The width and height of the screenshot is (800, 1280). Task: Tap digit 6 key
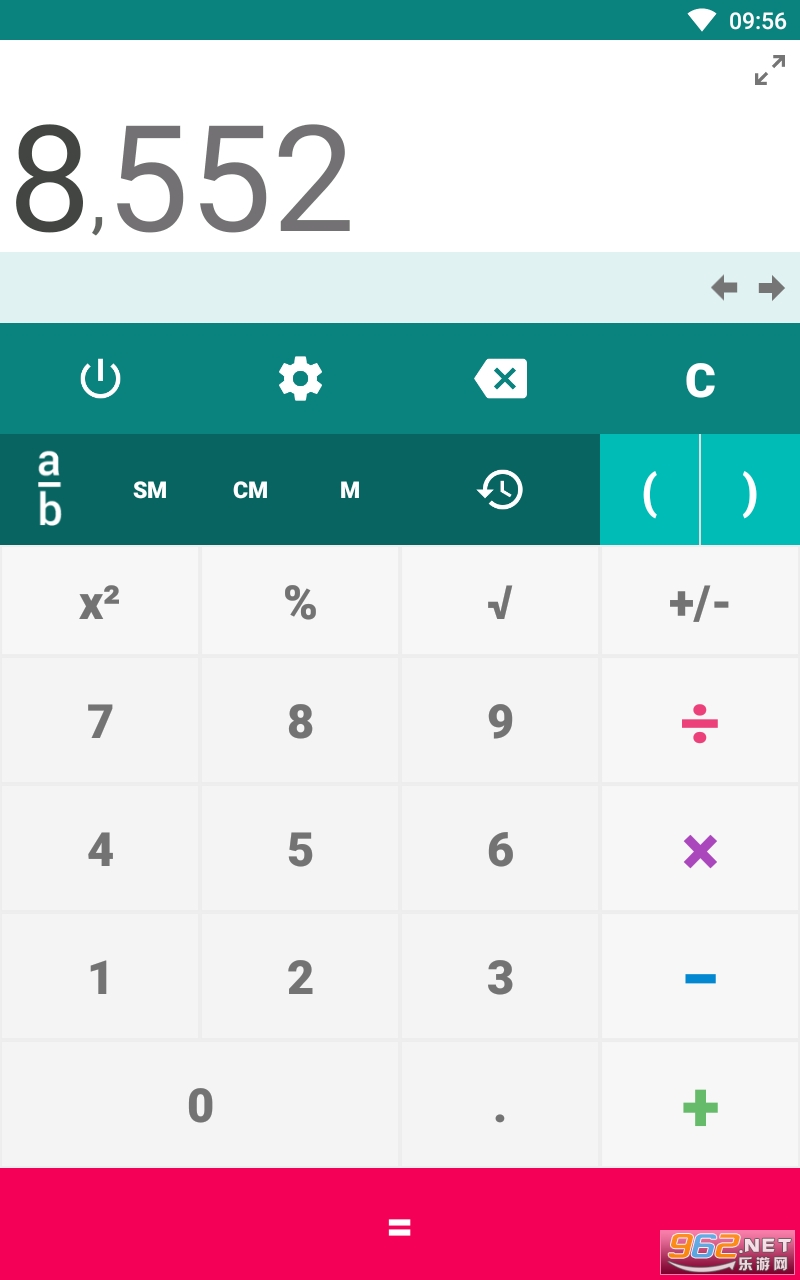(500, 849)
